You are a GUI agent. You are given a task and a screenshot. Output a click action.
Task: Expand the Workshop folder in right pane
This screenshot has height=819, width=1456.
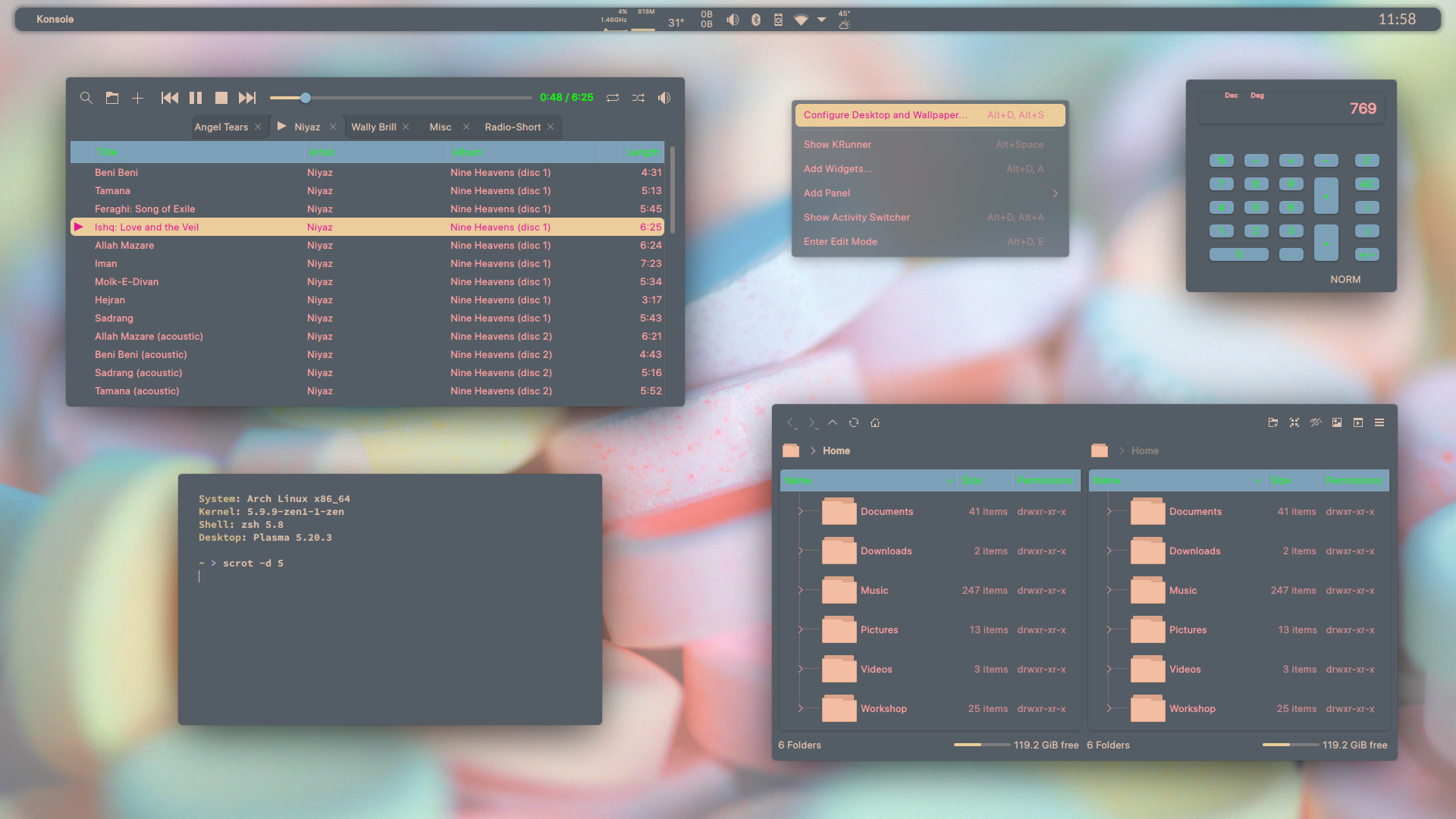(x=1109, y=708)
